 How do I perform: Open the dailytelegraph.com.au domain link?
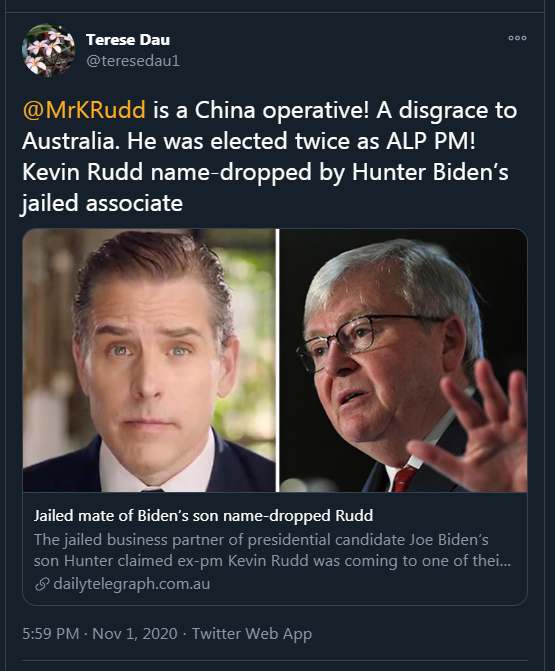[132, 584]
